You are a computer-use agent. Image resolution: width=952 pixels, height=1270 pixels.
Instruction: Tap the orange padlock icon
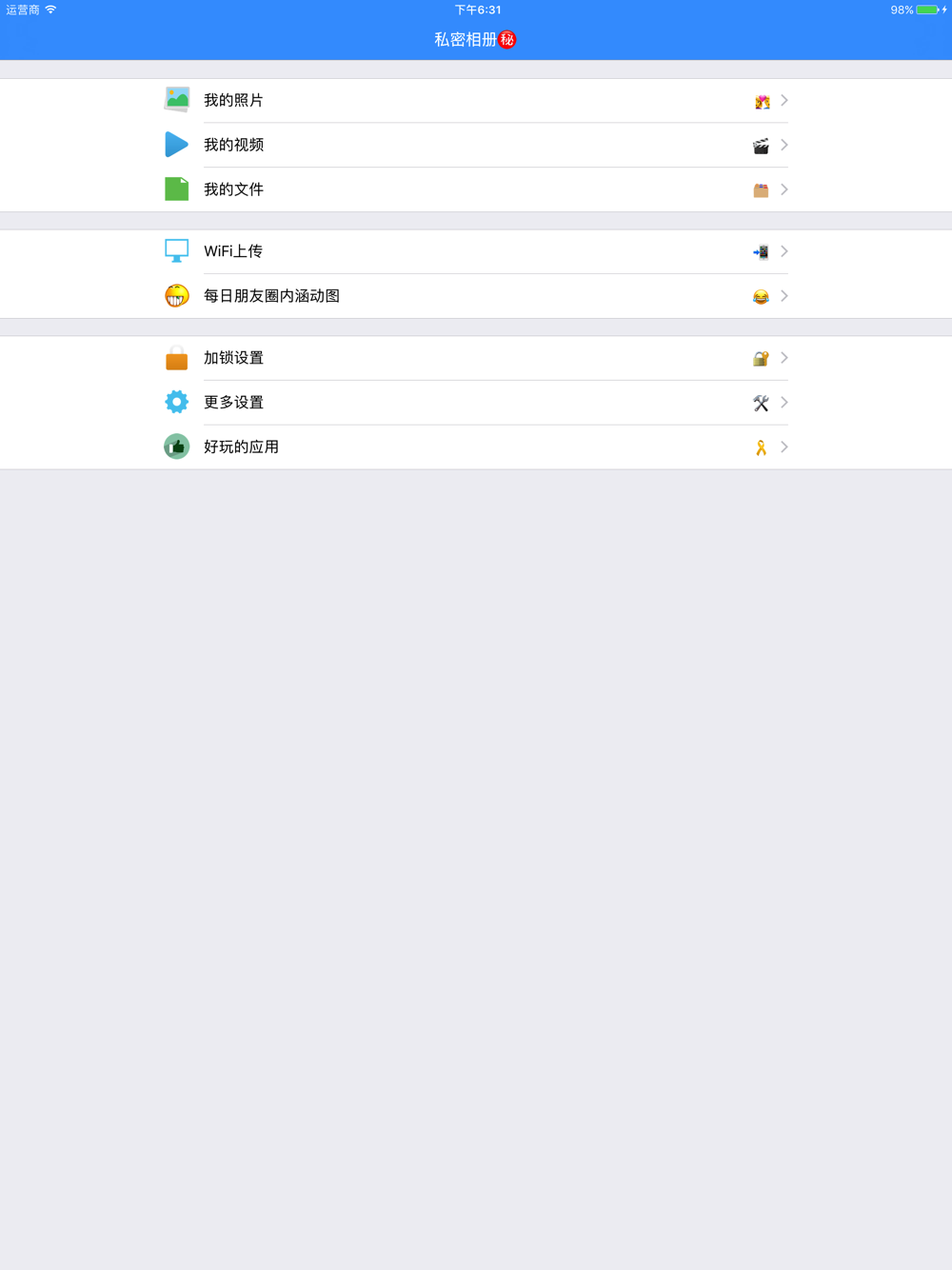pyautogui.click(x=176, y=358)
